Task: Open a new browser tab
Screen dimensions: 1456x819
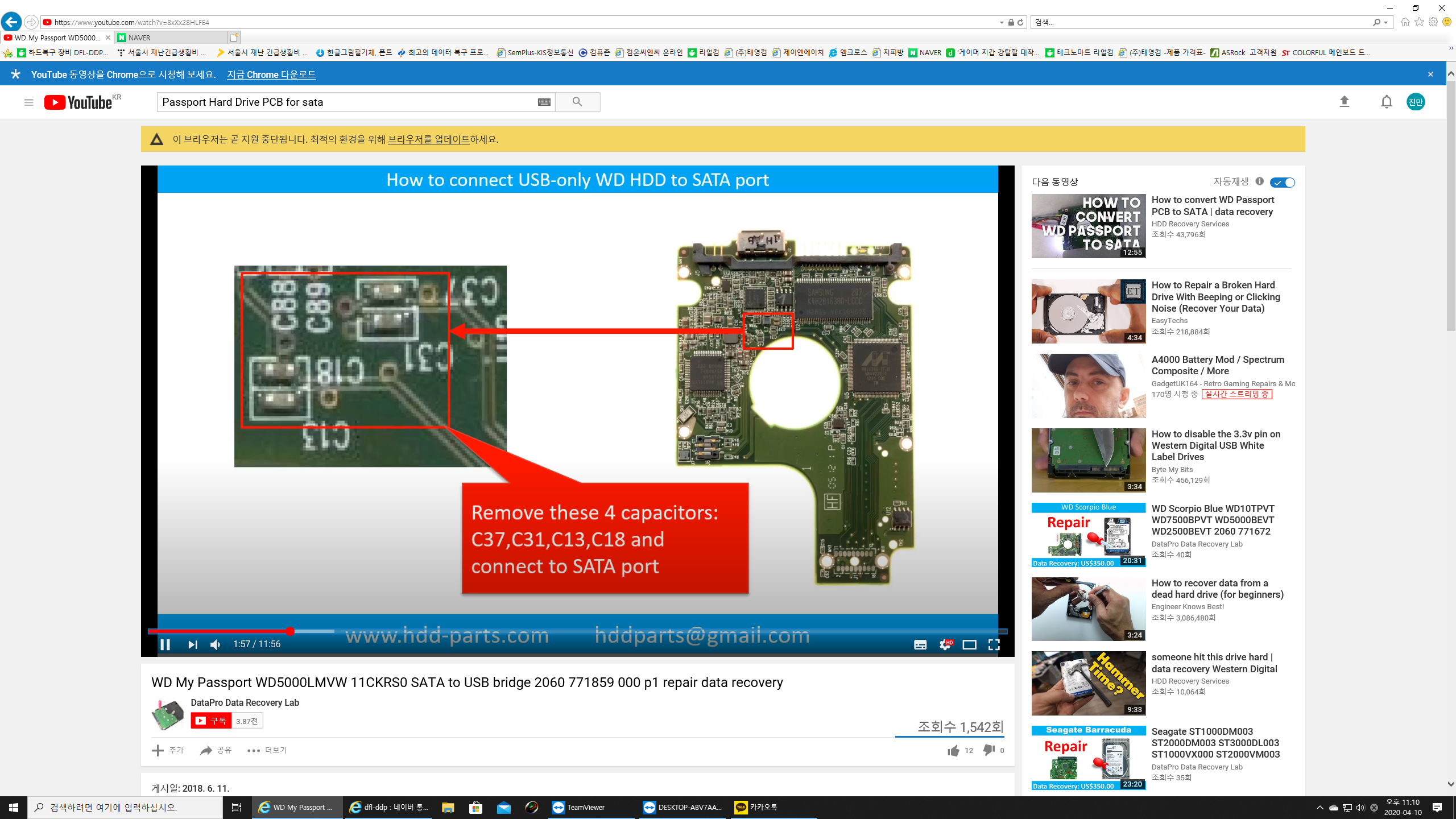Action: [234, 38]
